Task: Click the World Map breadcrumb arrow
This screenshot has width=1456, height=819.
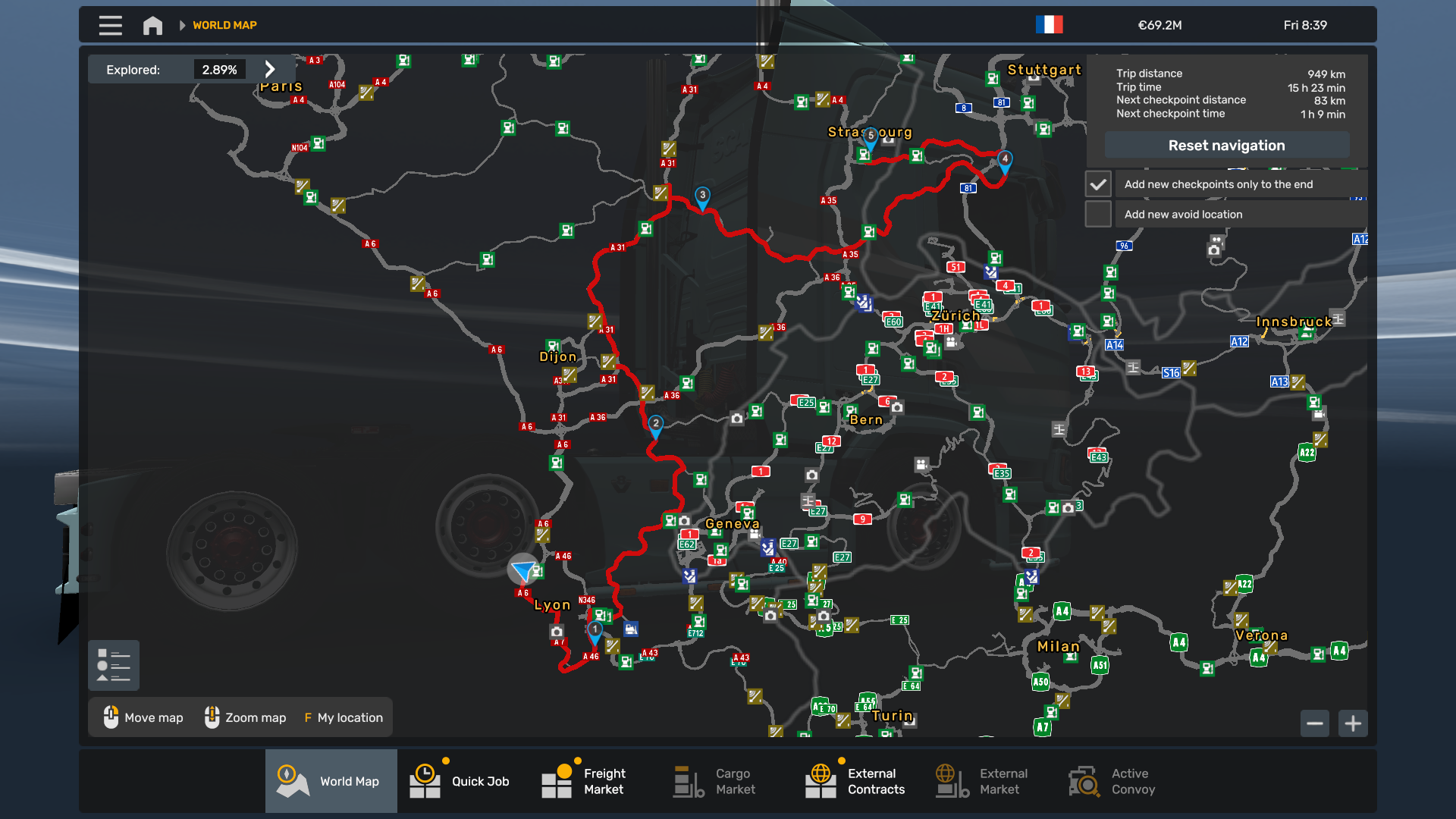Action: coord(182,25)
